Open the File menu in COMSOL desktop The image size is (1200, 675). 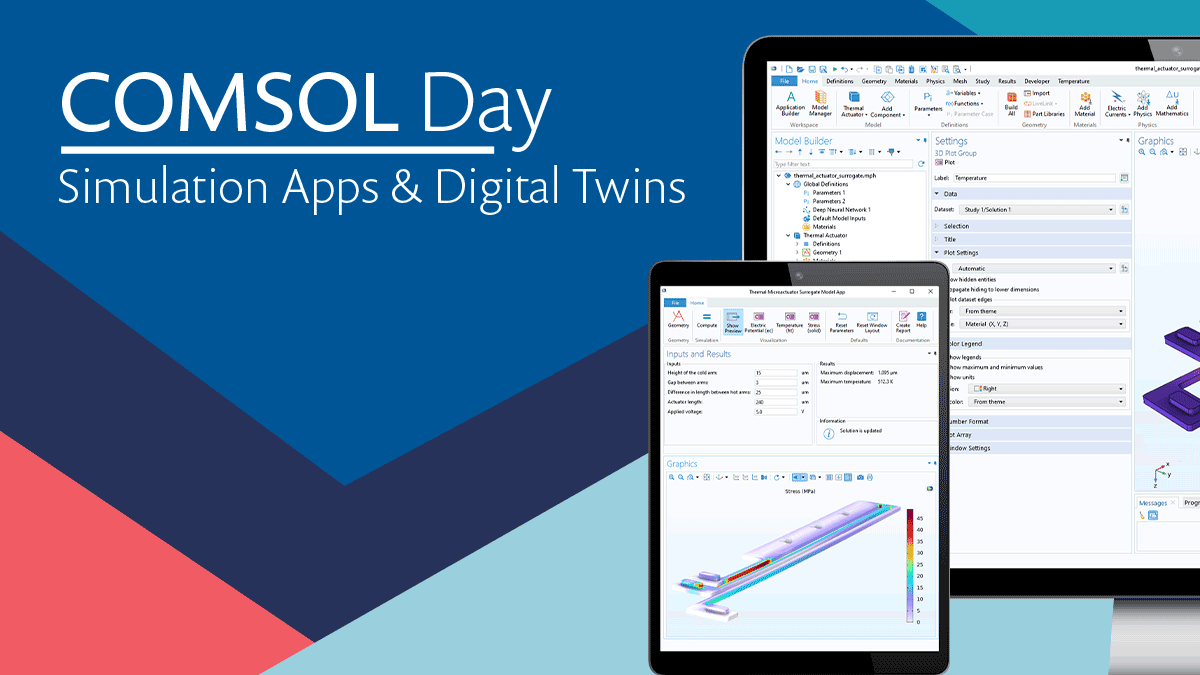785,80
